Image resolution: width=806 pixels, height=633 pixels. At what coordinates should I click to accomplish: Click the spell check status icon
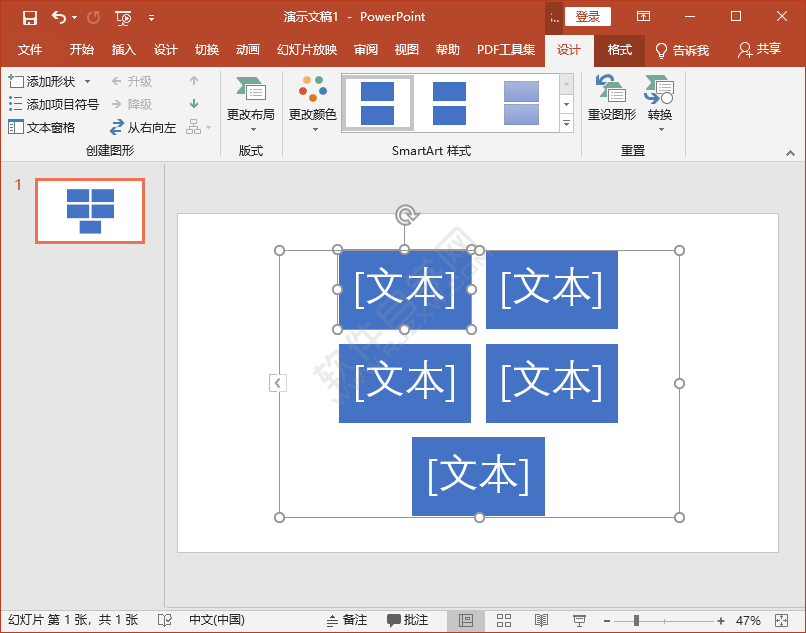(165, 620)
